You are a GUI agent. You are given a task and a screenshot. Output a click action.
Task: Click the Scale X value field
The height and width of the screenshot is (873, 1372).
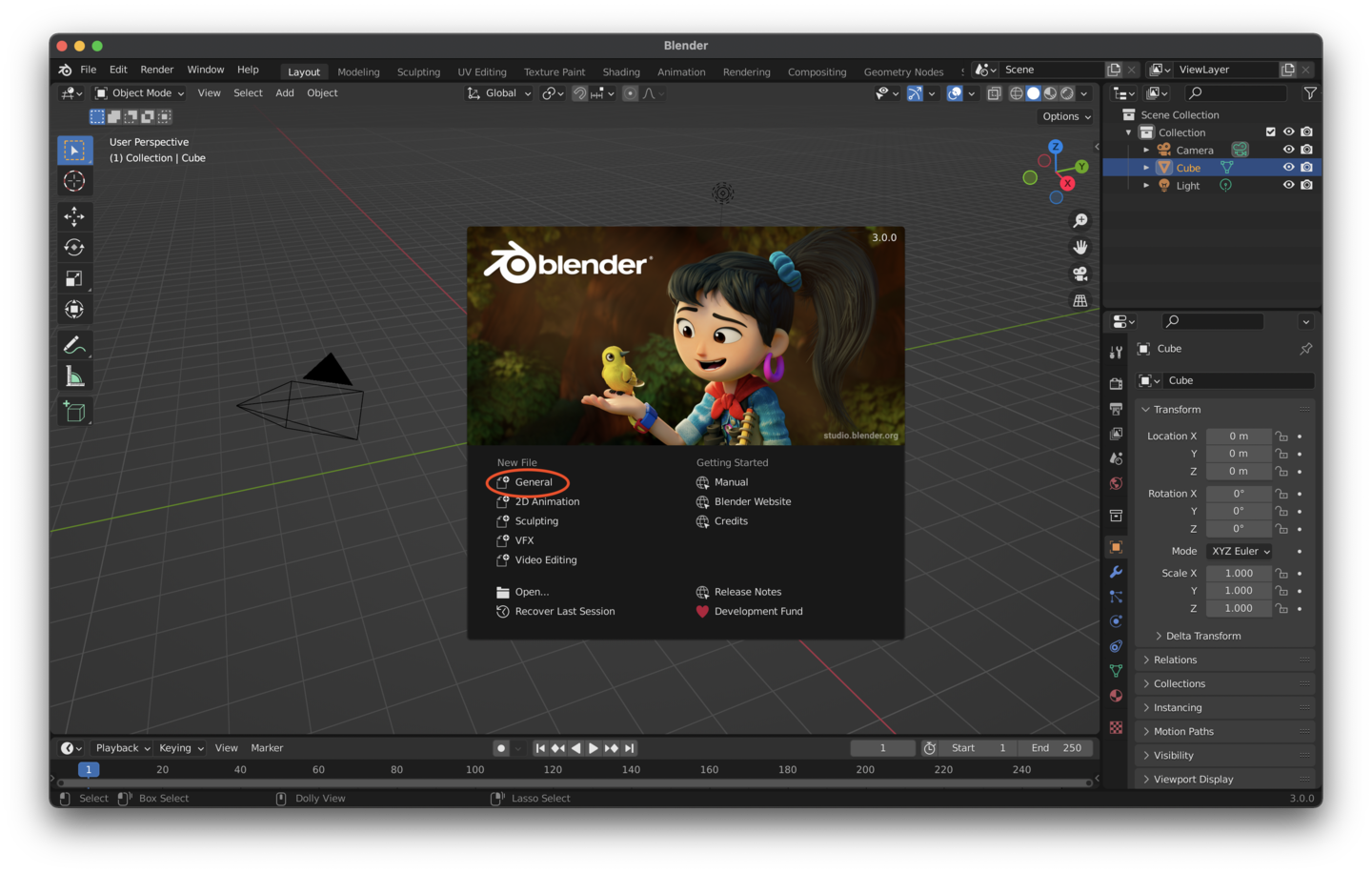point(1239,573)
